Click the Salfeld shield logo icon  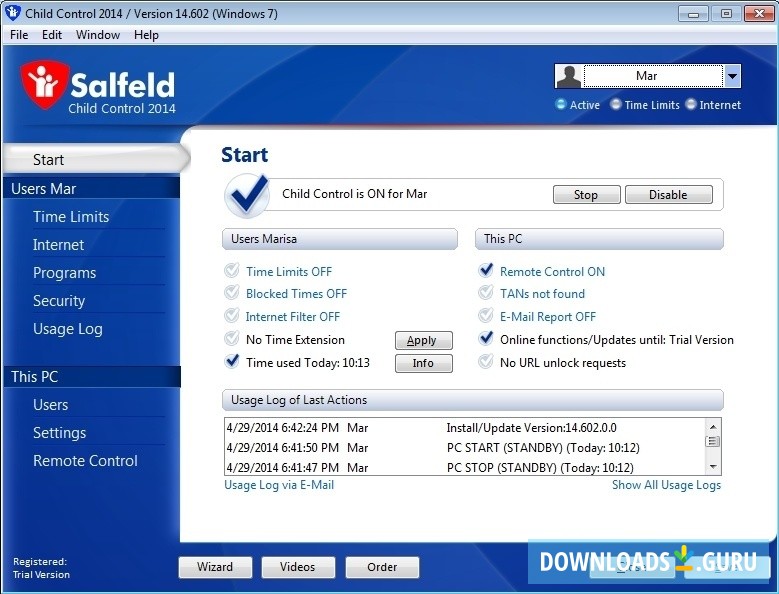click(x=44, y=84)
